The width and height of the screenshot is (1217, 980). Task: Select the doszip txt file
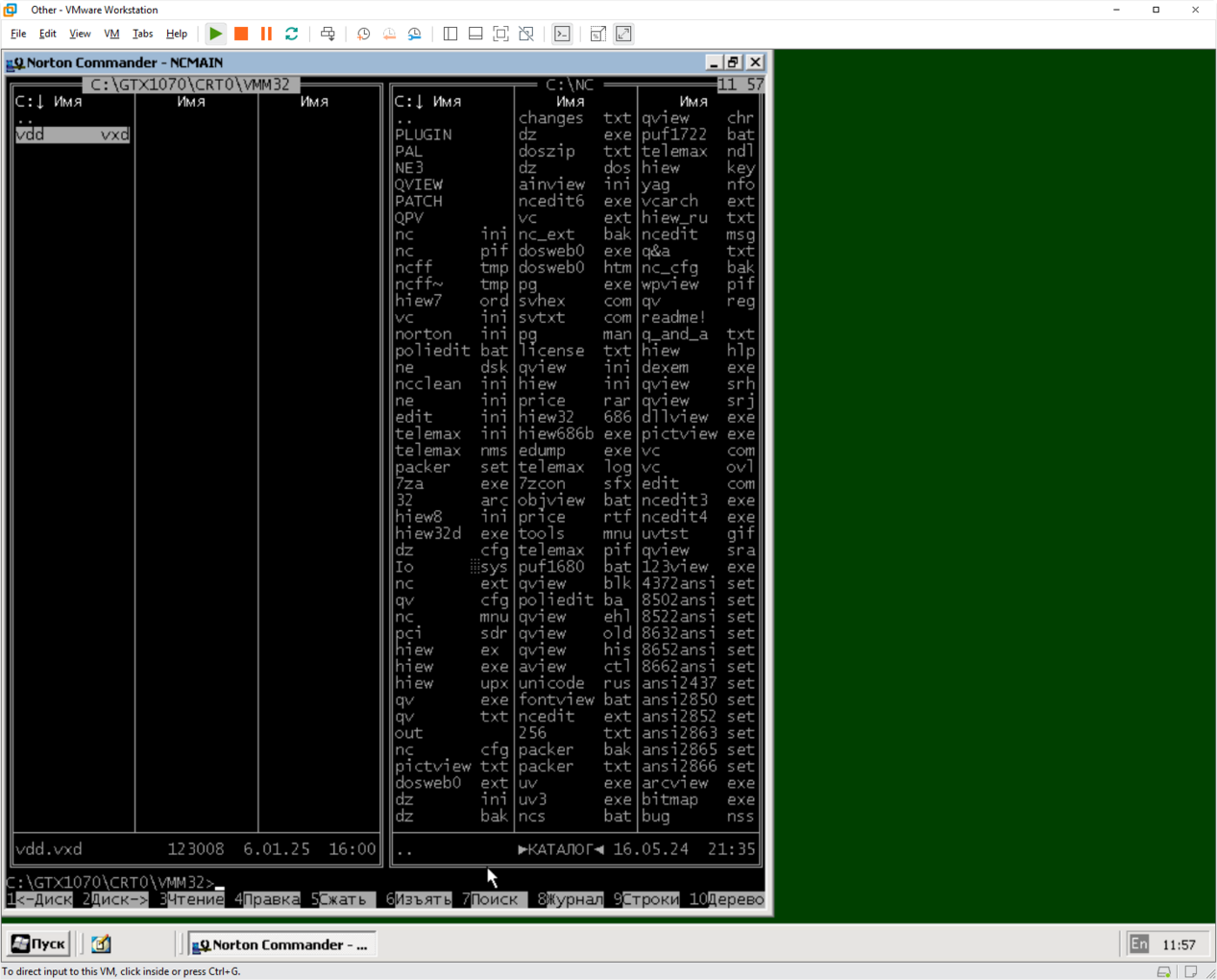575,151
